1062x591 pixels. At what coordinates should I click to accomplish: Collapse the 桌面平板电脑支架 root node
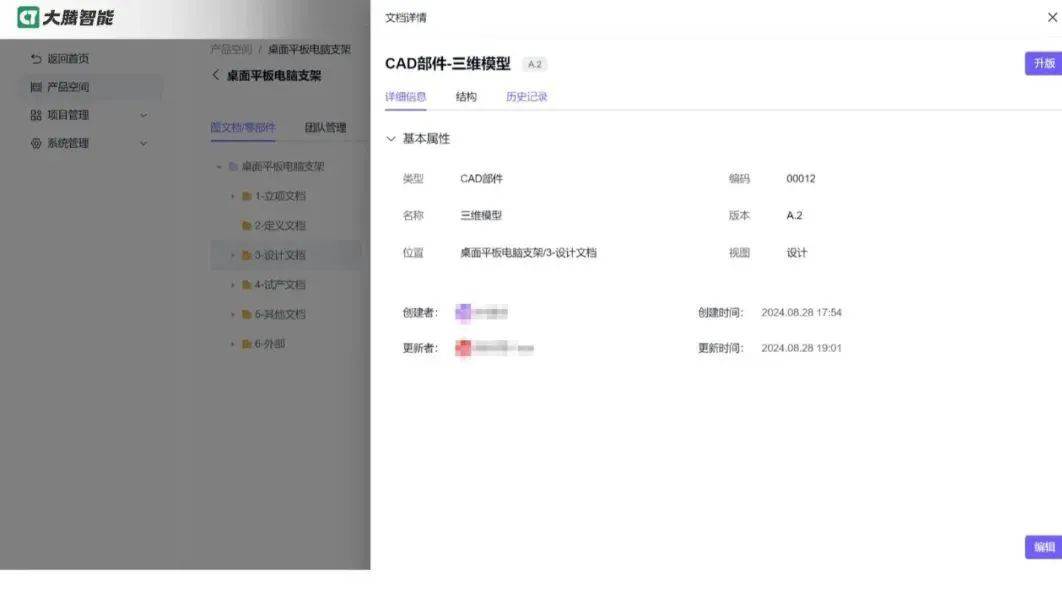[219, 166]
